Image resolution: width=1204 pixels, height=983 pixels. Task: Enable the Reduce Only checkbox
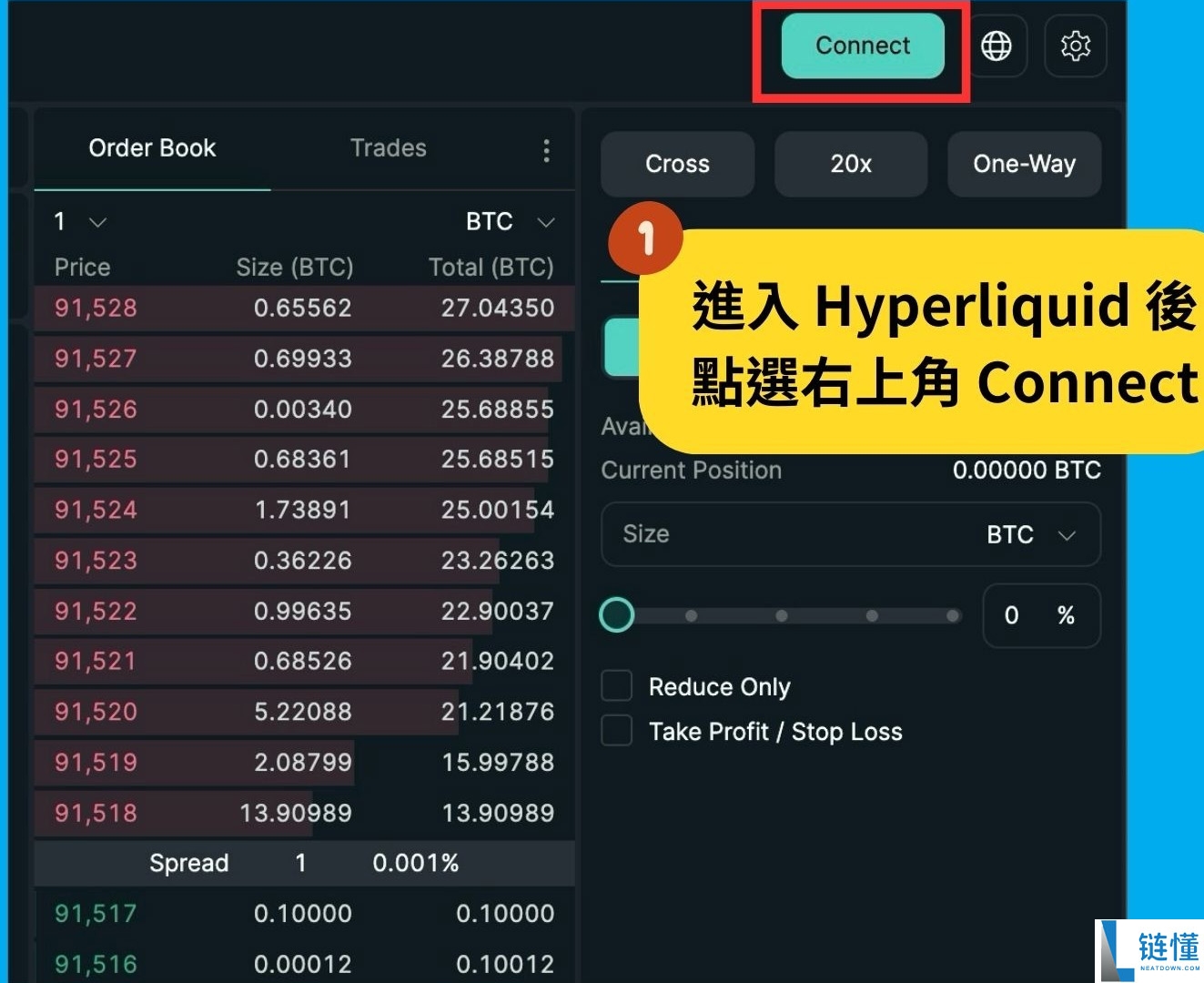pyautogui.click(x=616, y=685)
